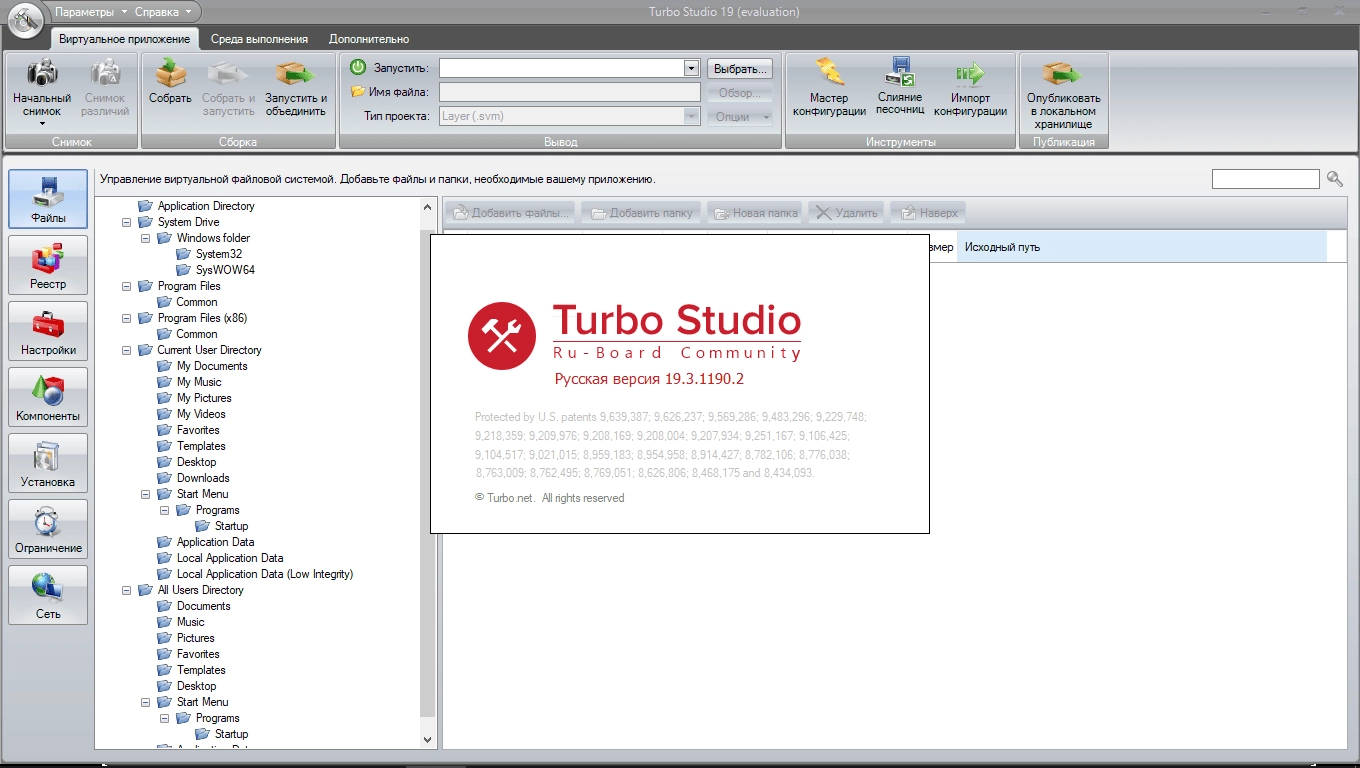Click the Начальный снимок camera icon
The height and width of the screenshot is (768, 1360).
(x=42, y=73)
